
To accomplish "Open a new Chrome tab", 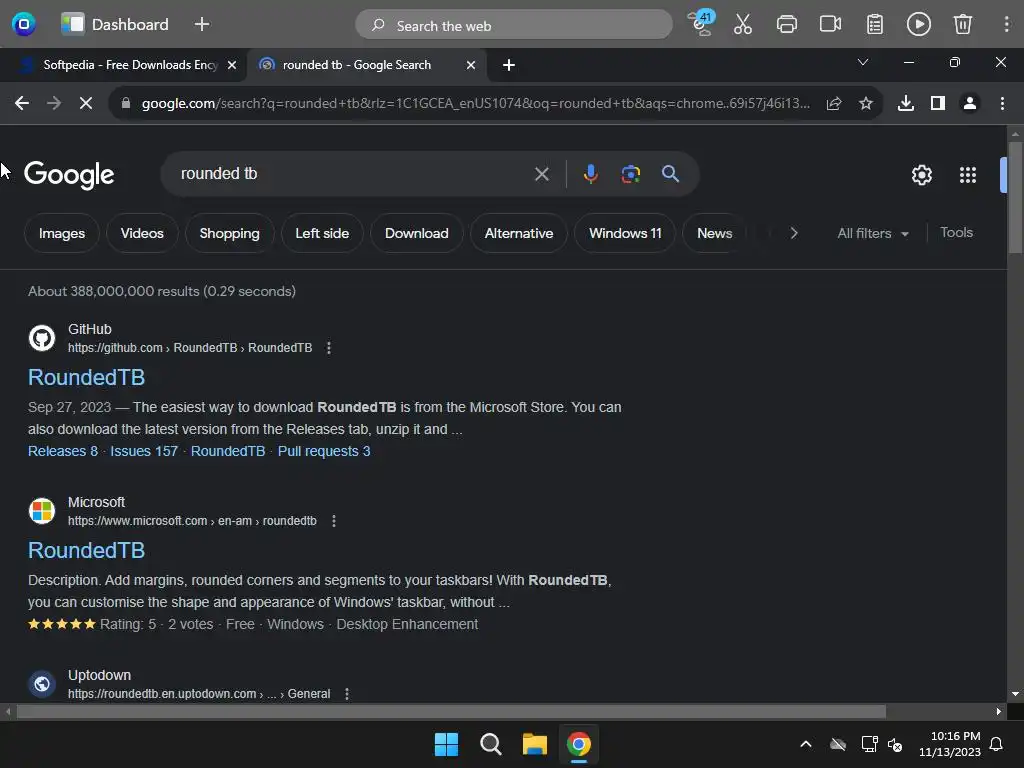I will (509, 65).
